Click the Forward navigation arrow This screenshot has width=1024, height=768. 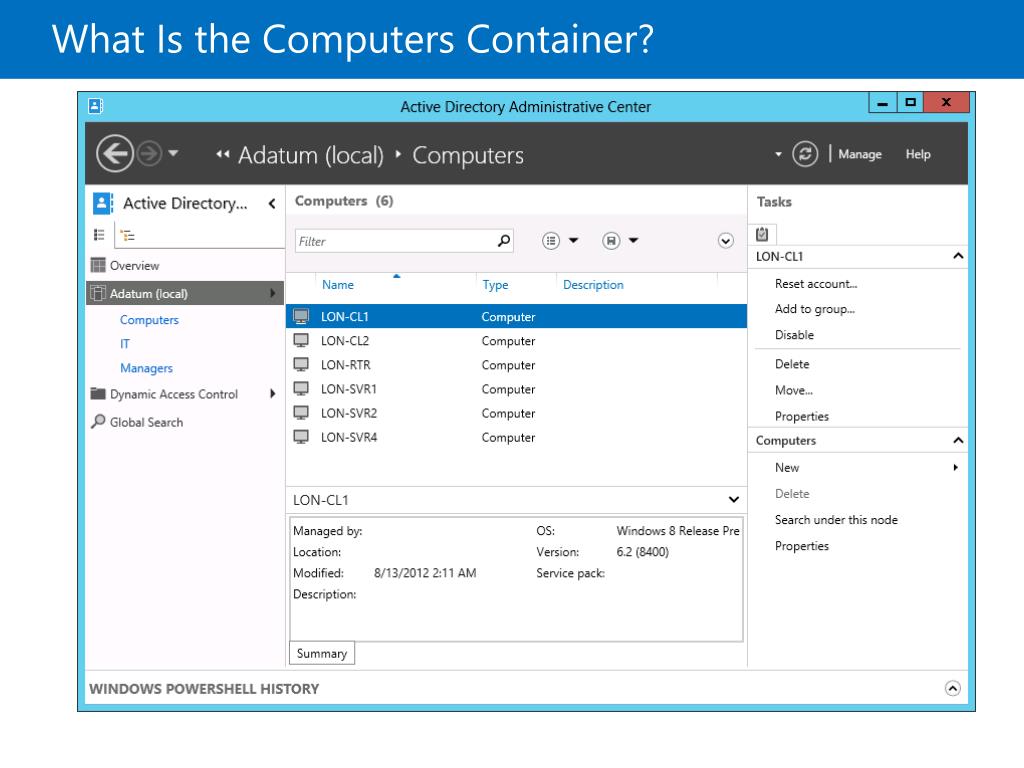coord(150,154)
